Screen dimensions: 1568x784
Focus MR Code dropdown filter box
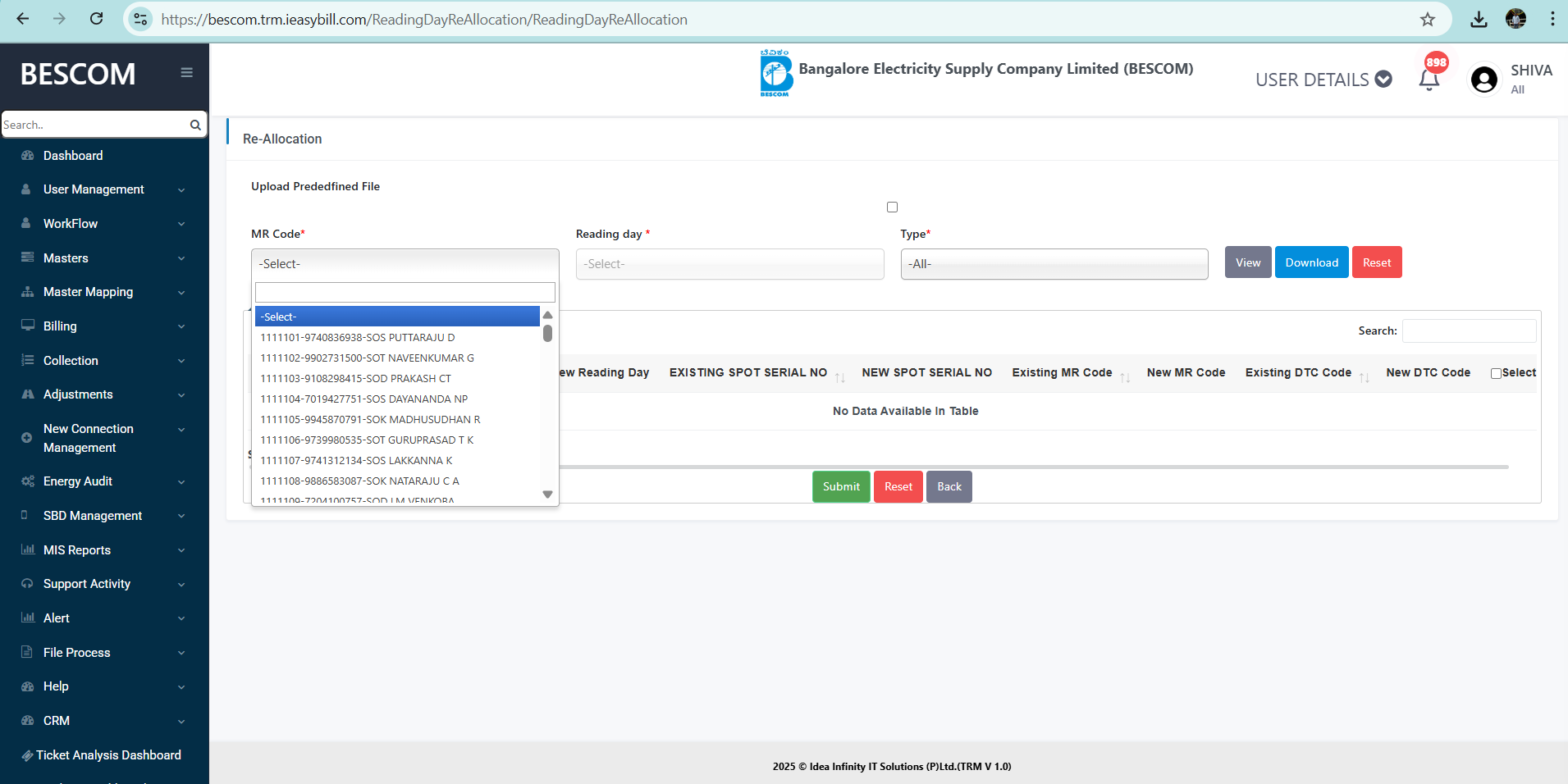[405, 292]
